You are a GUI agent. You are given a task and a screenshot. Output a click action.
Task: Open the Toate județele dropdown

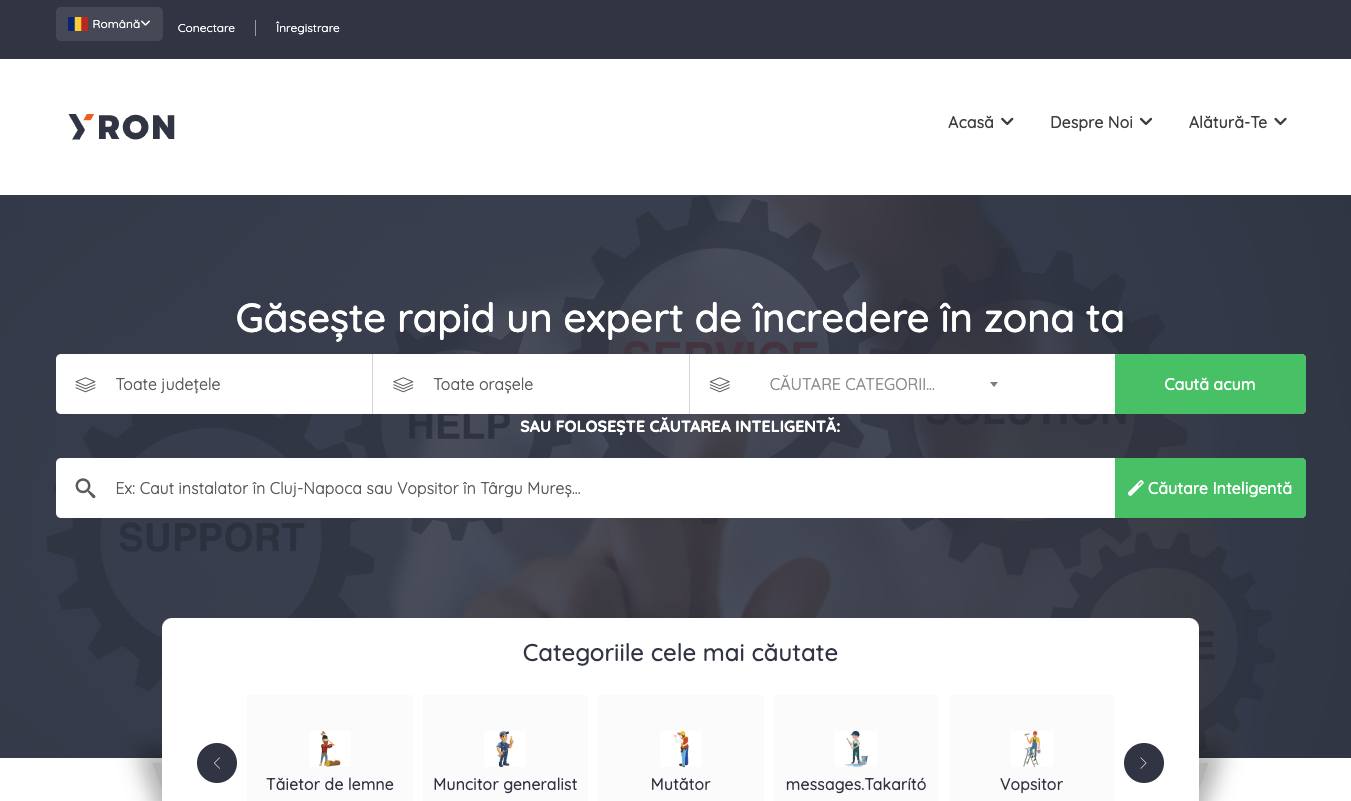click(214, 384)
